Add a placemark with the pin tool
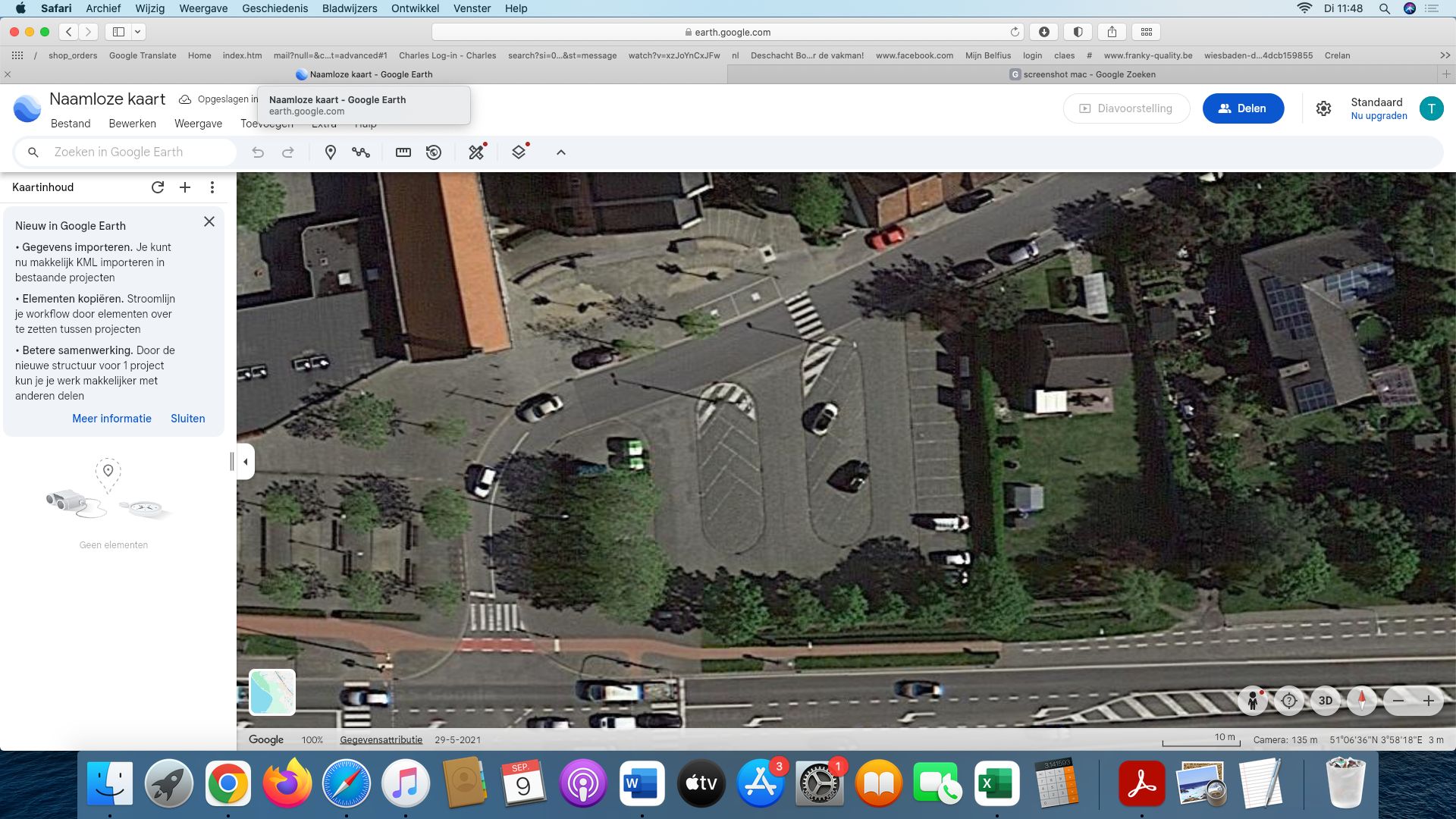The width and height of the screenshot is (1456, 819). 330,152
